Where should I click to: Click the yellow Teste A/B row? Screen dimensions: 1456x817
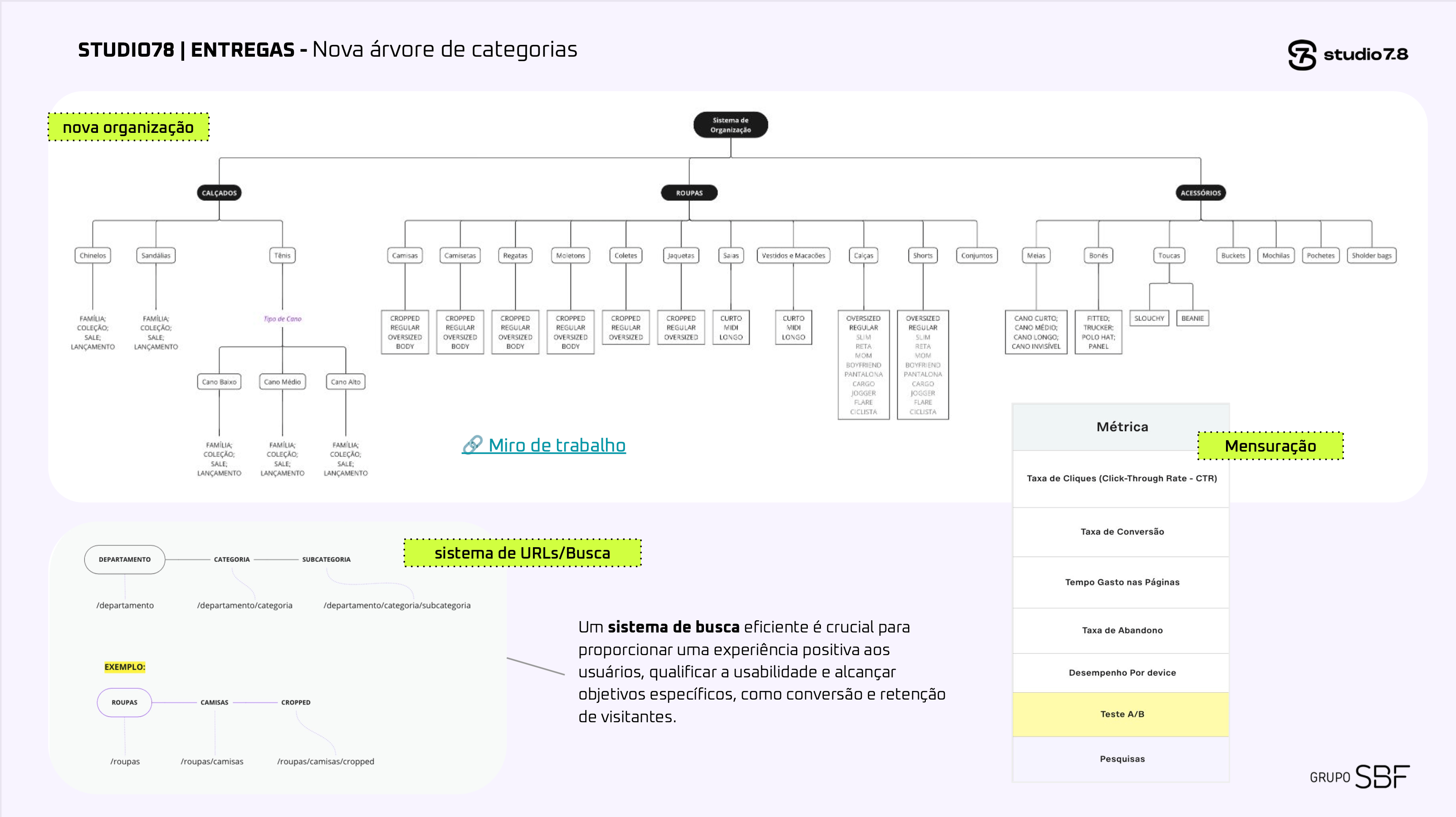click(1121, 714)
